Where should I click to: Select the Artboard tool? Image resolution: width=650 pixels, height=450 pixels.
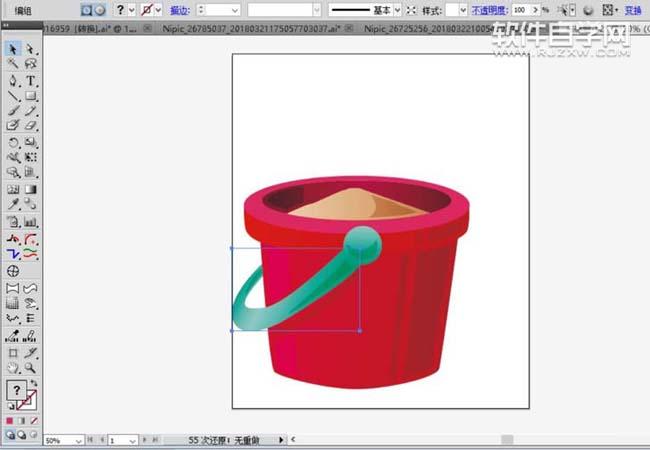tap(13, 353)
